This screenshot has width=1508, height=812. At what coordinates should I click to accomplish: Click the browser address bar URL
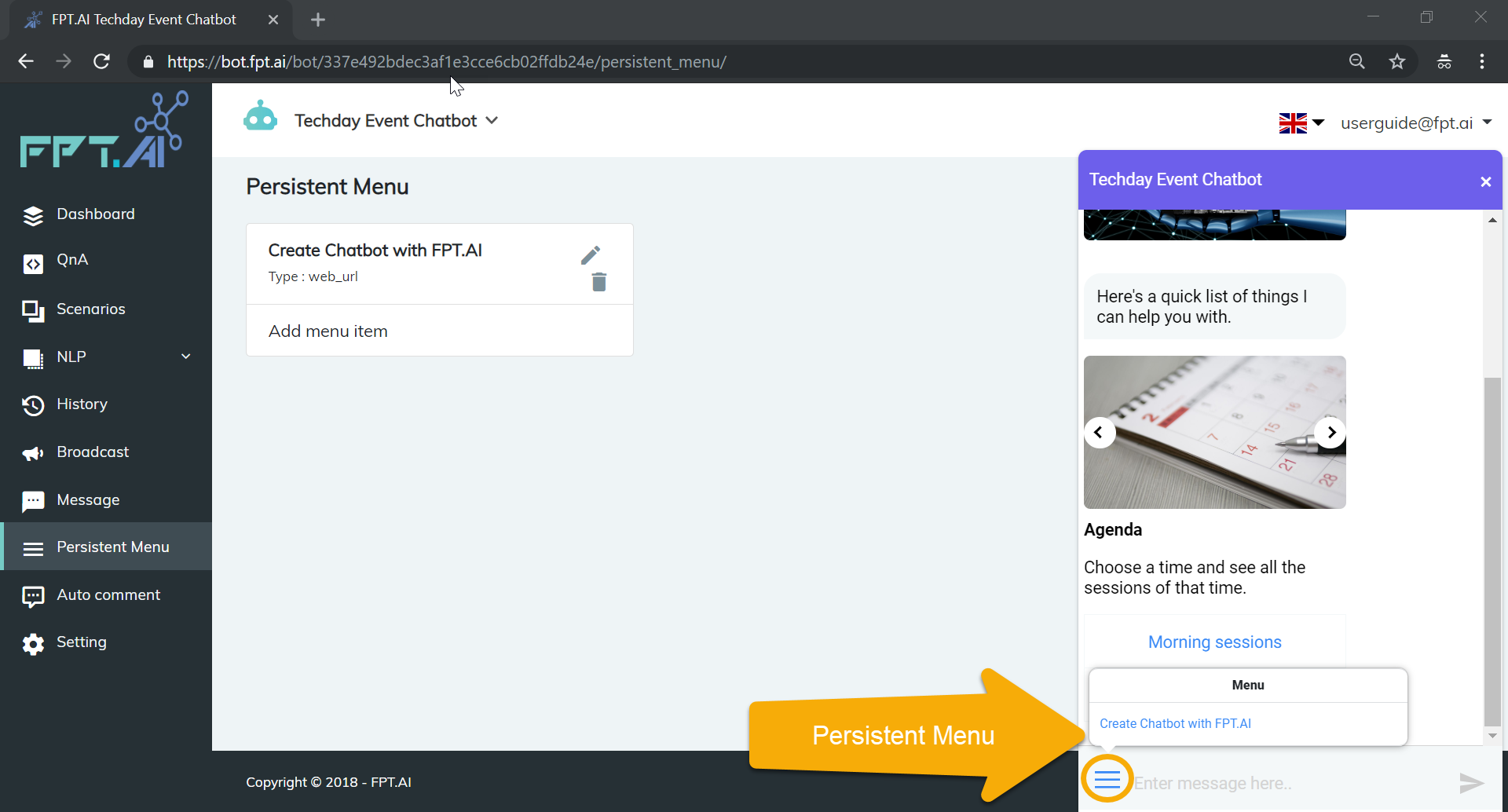pyautogui.click(x=446, y=61)
